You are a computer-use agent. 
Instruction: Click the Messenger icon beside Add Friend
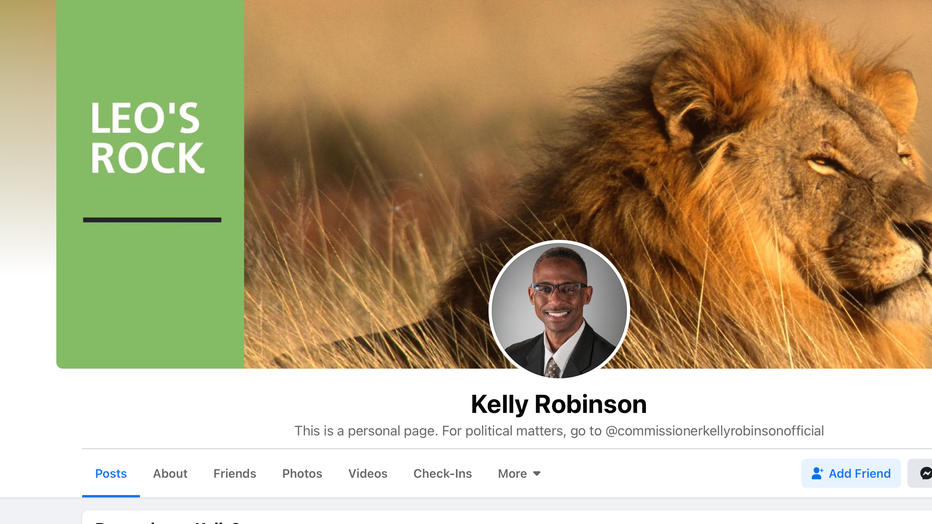pos(925,474)
